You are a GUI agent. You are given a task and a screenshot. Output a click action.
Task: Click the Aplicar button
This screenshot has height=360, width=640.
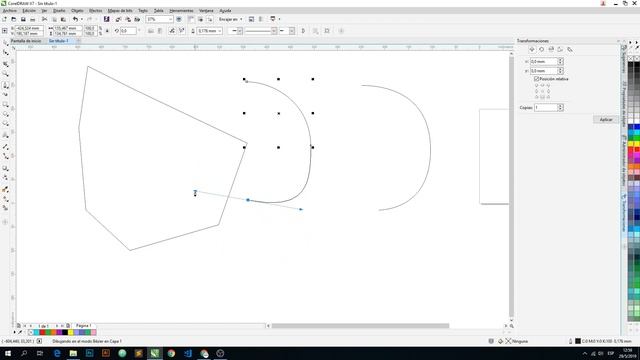pos(606,120)
